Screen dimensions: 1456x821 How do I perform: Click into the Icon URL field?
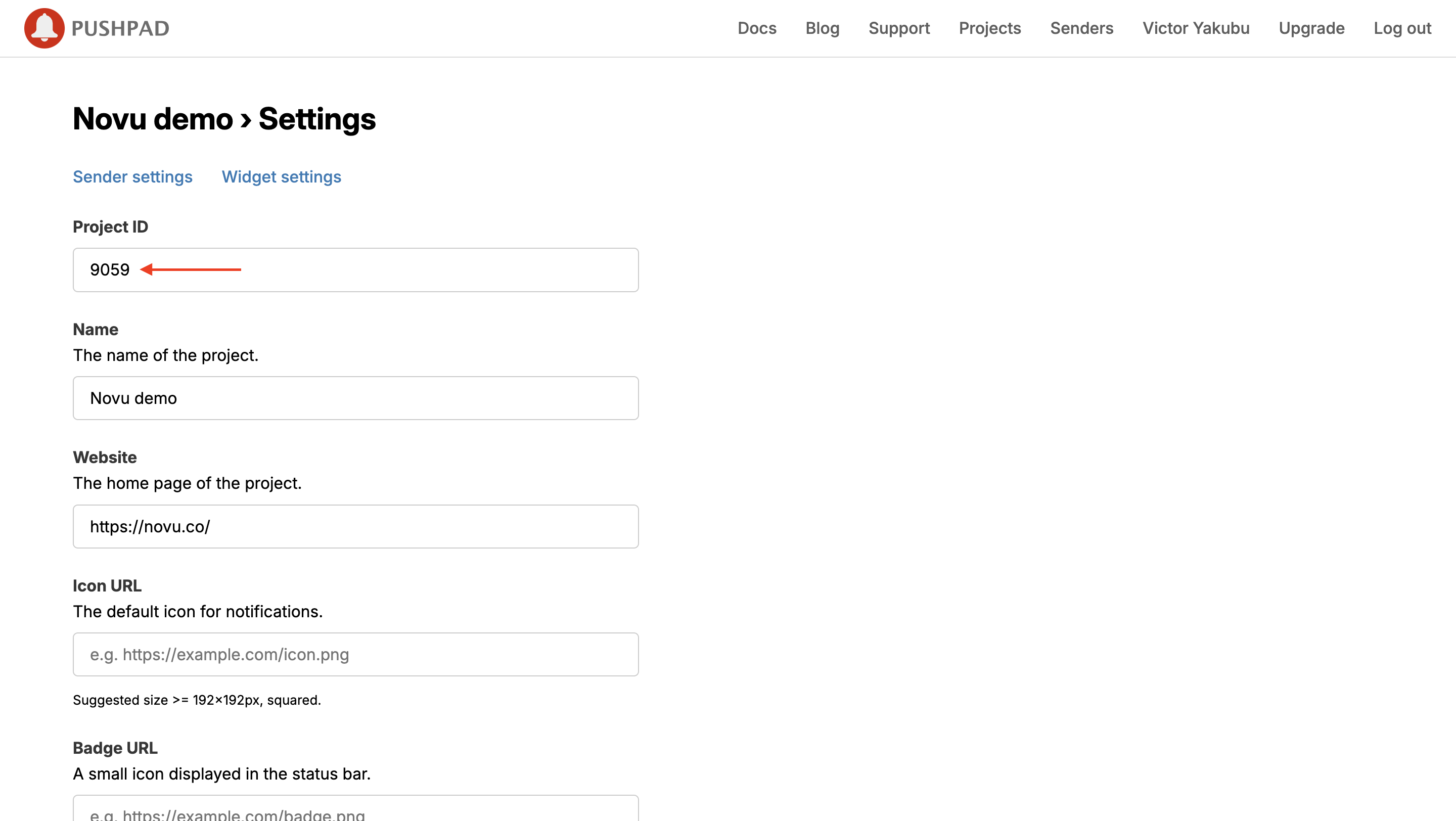(355, 654)
